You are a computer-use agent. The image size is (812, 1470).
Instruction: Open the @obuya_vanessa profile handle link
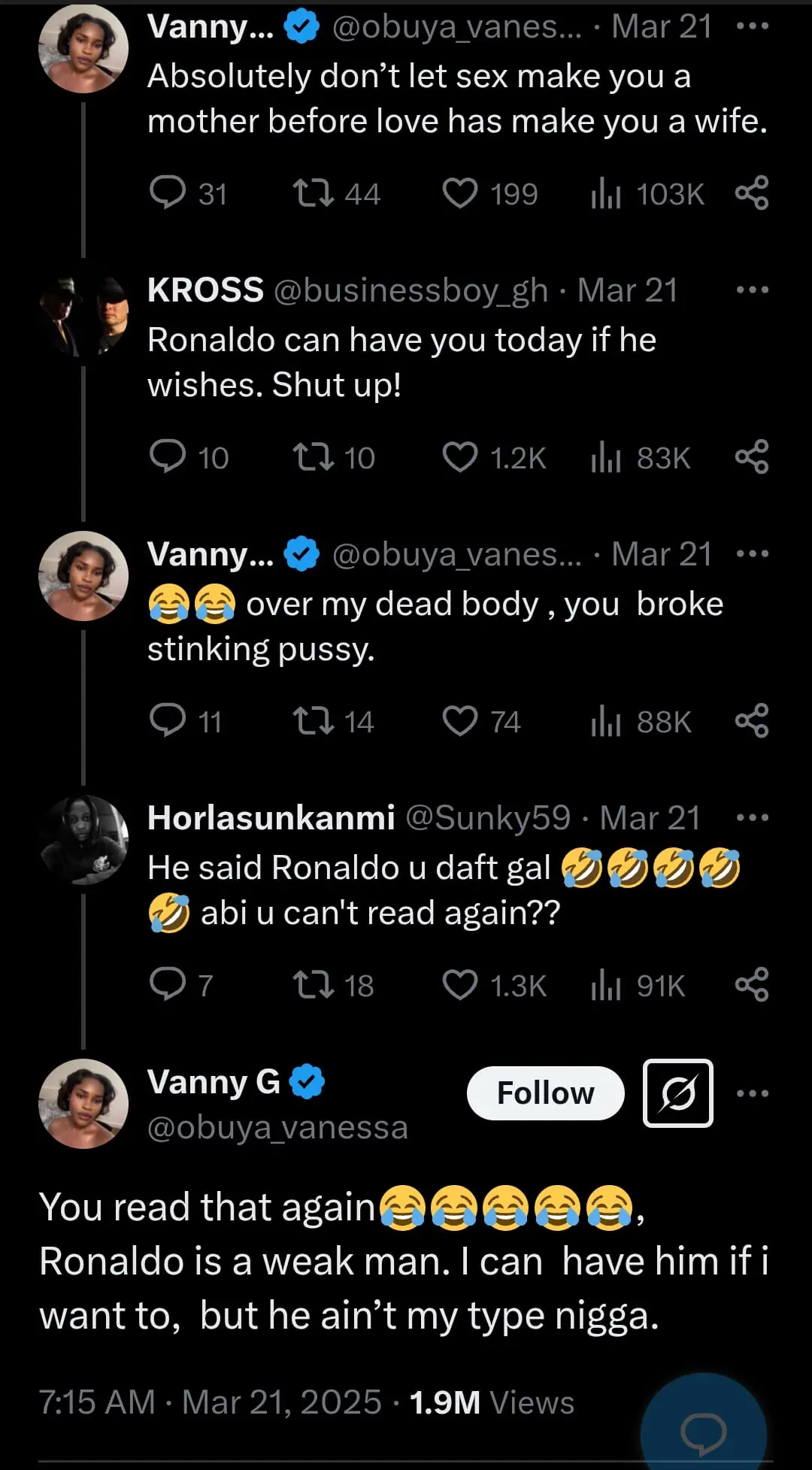(277, 1127)
